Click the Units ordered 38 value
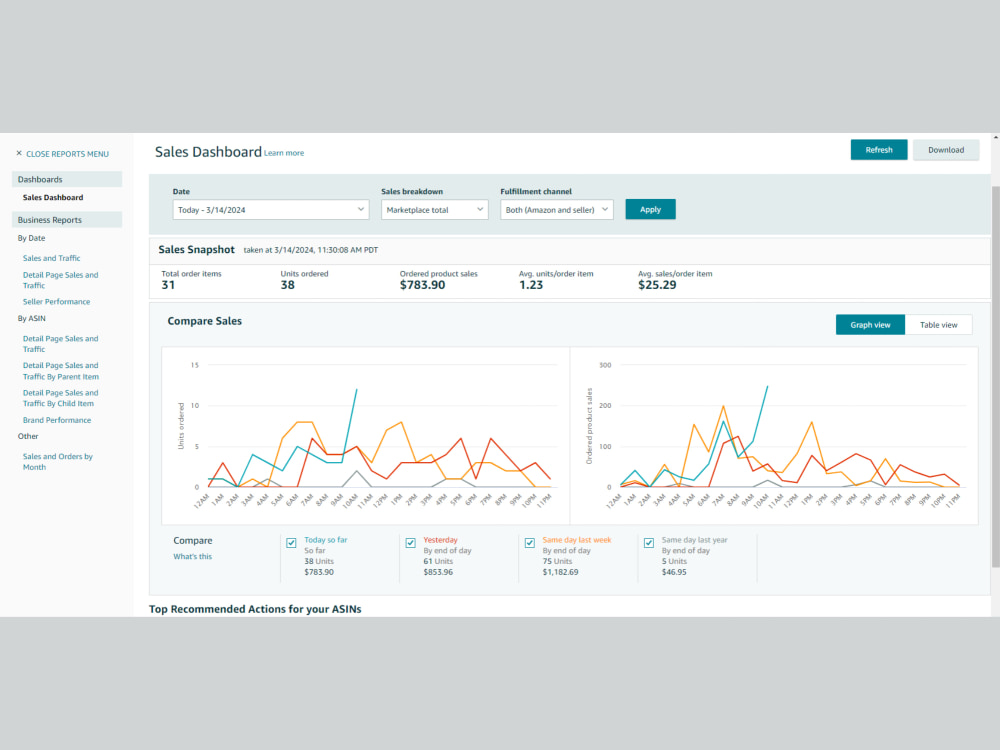This screenshot has width=1000, height=750. pos(288,285)
